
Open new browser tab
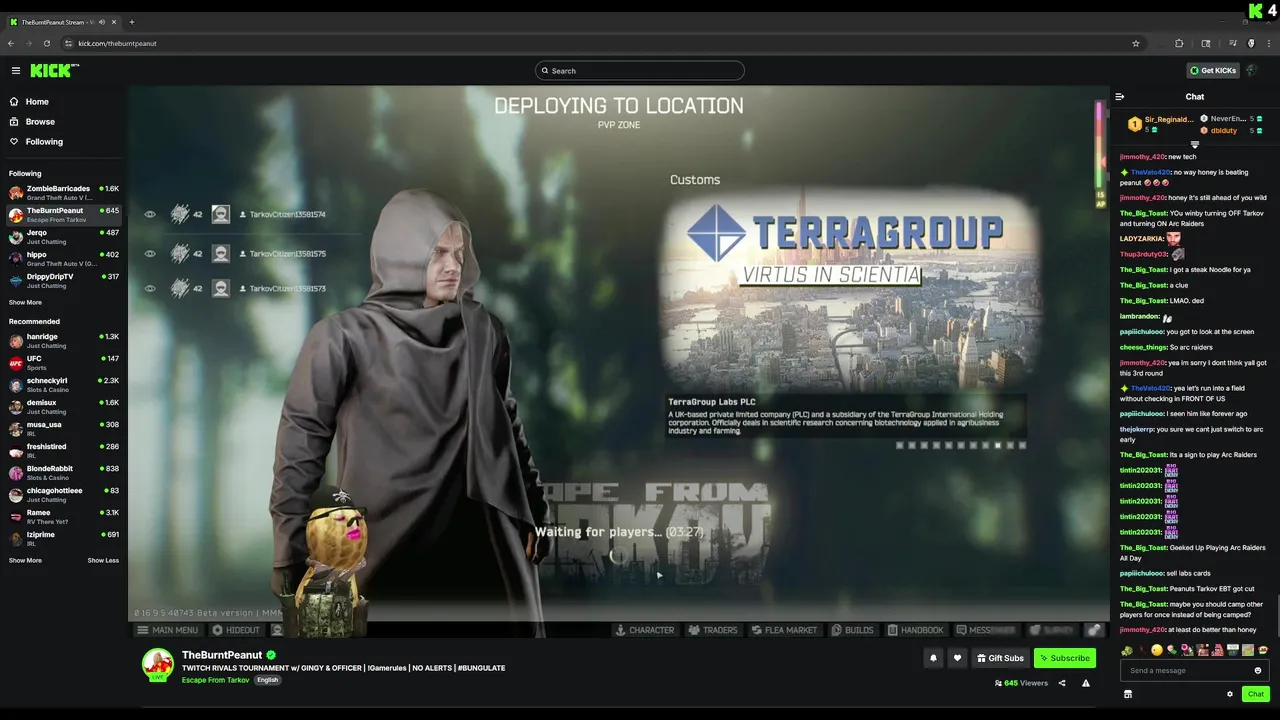coord(132,22)
